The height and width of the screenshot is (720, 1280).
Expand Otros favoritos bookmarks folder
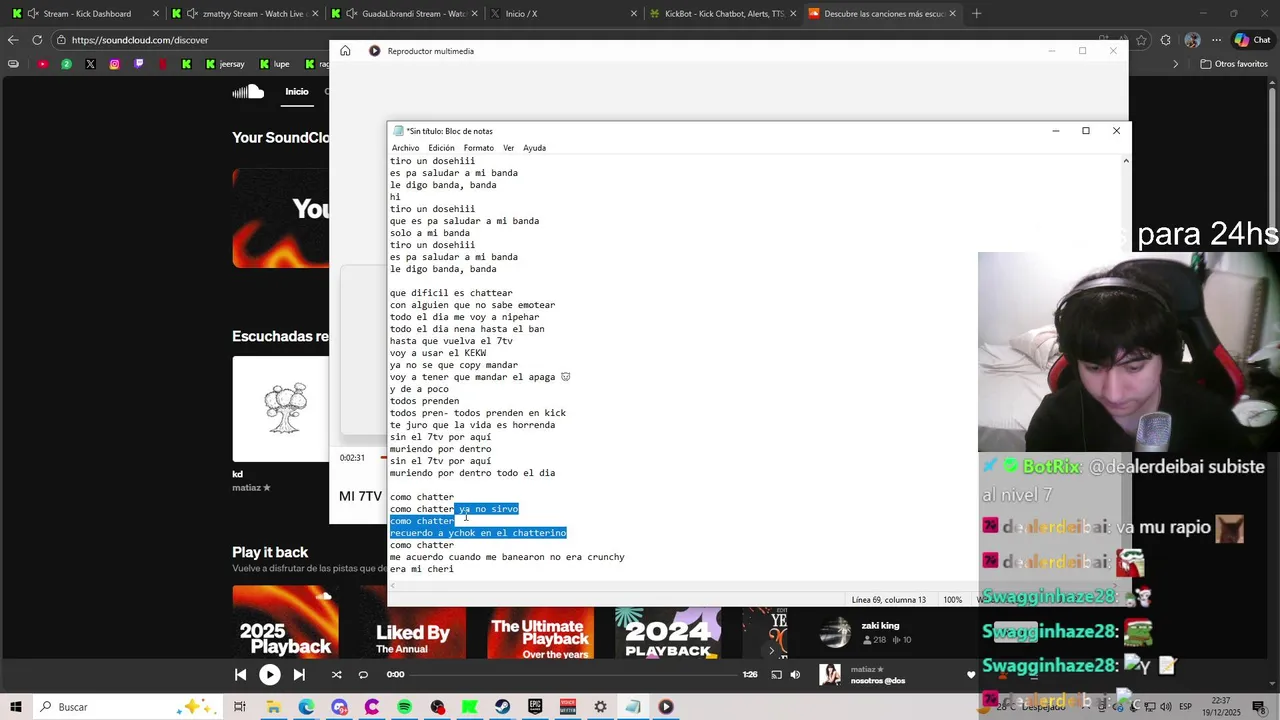(1232, 64)
